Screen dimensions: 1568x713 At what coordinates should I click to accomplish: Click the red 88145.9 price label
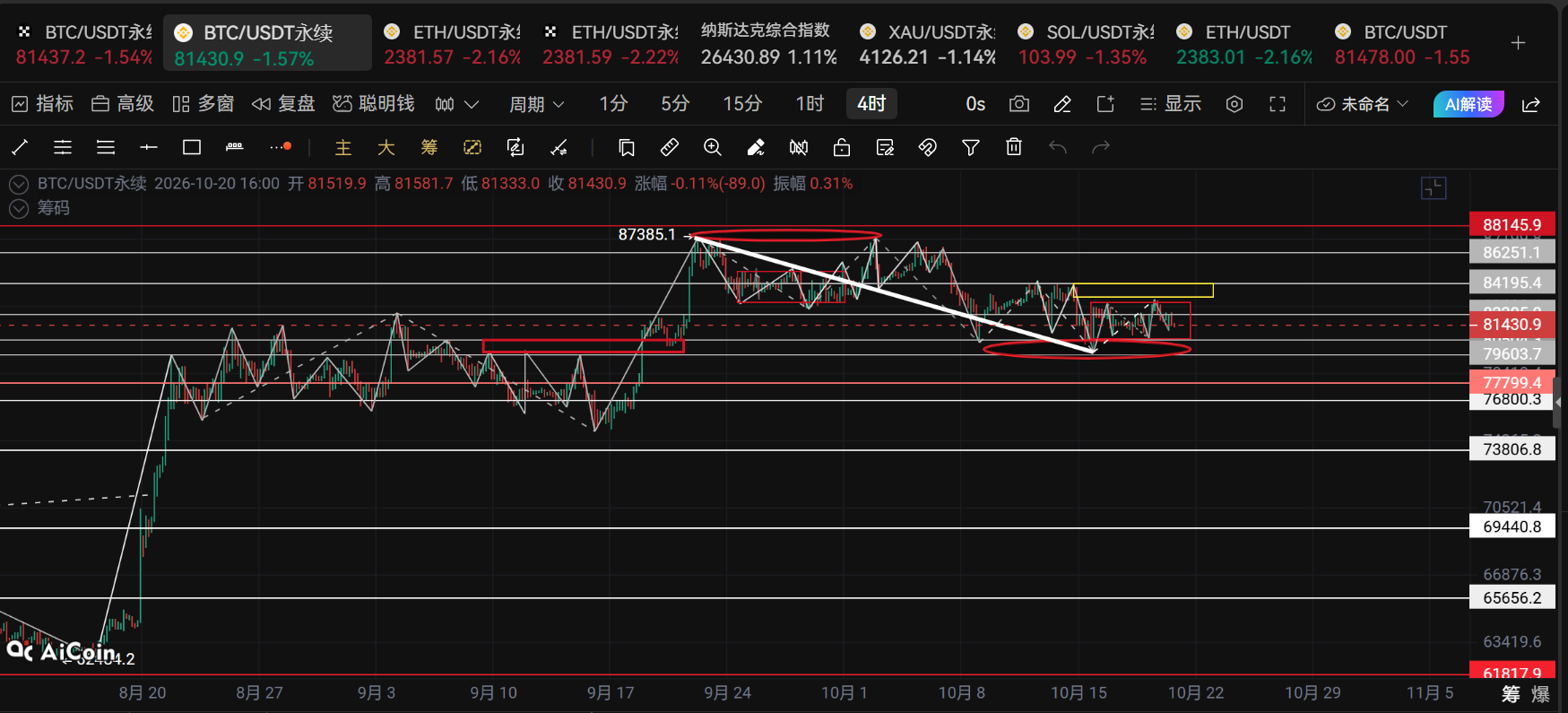pos(1512,225)
